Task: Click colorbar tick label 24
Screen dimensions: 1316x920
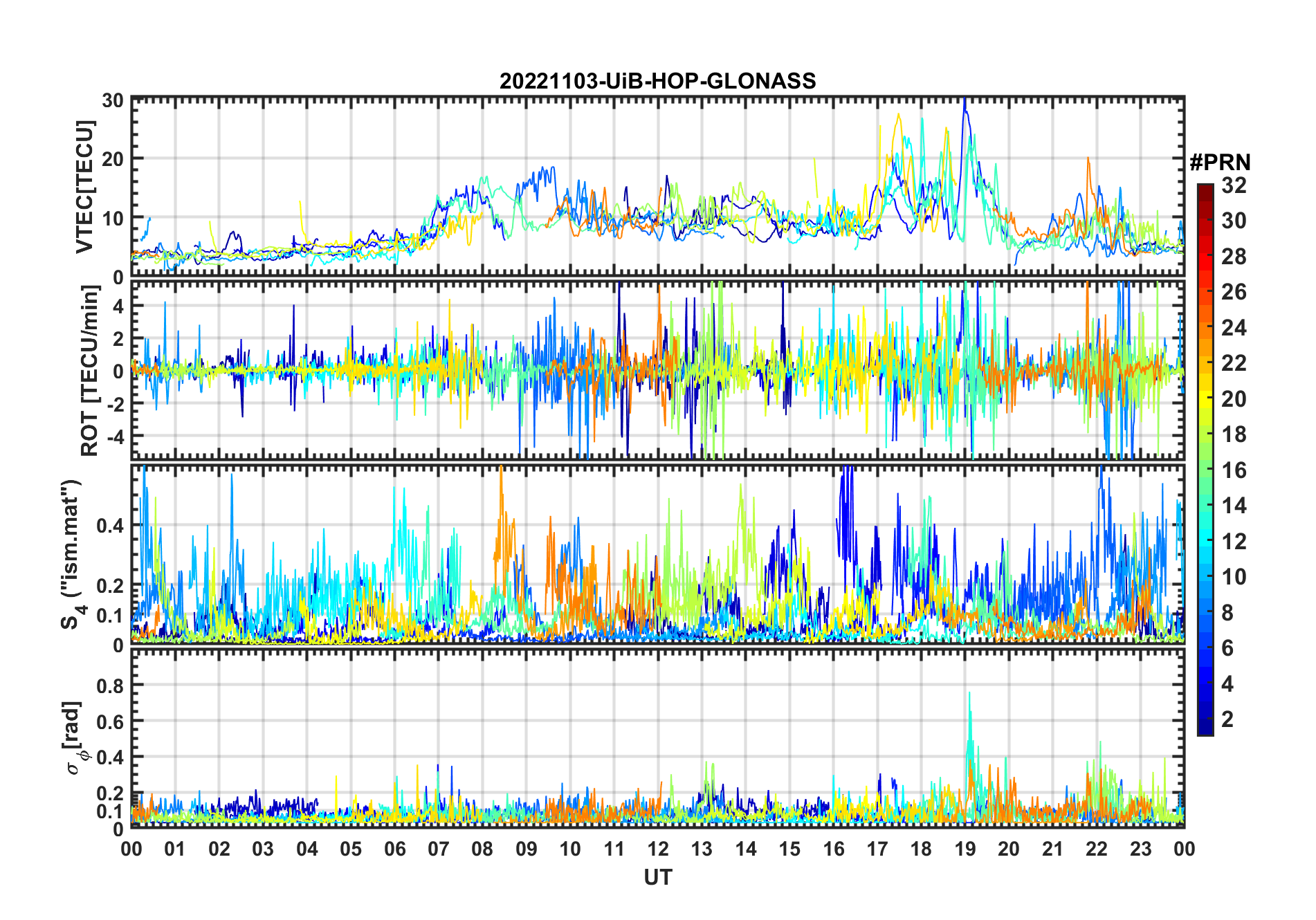Action: [1234, 327]
